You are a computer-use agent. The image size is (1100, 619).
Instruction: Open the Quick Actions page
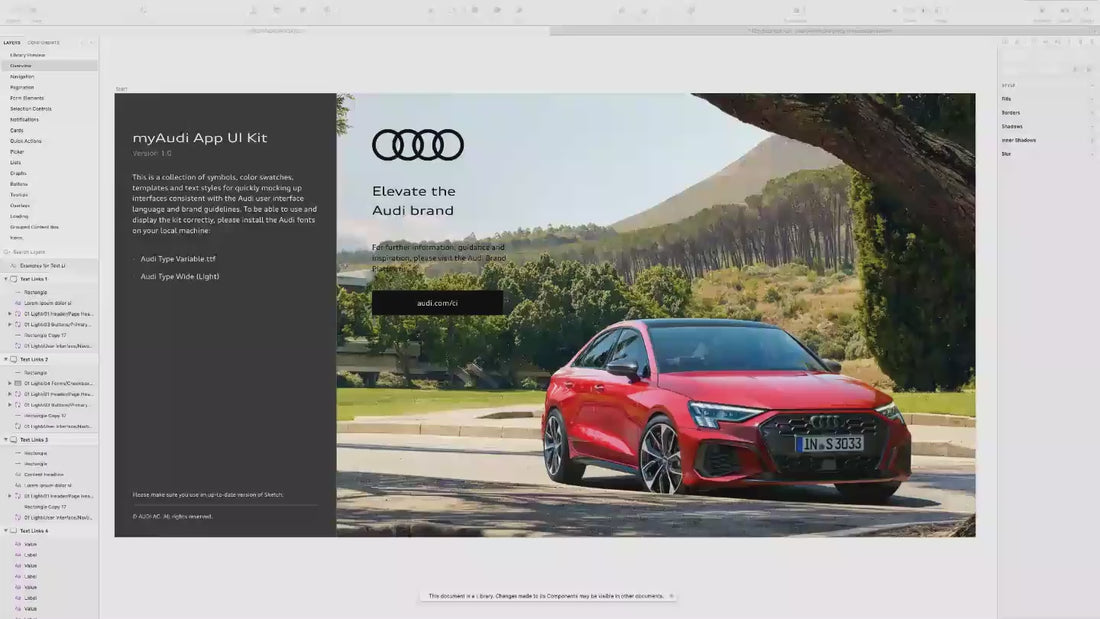25,141
